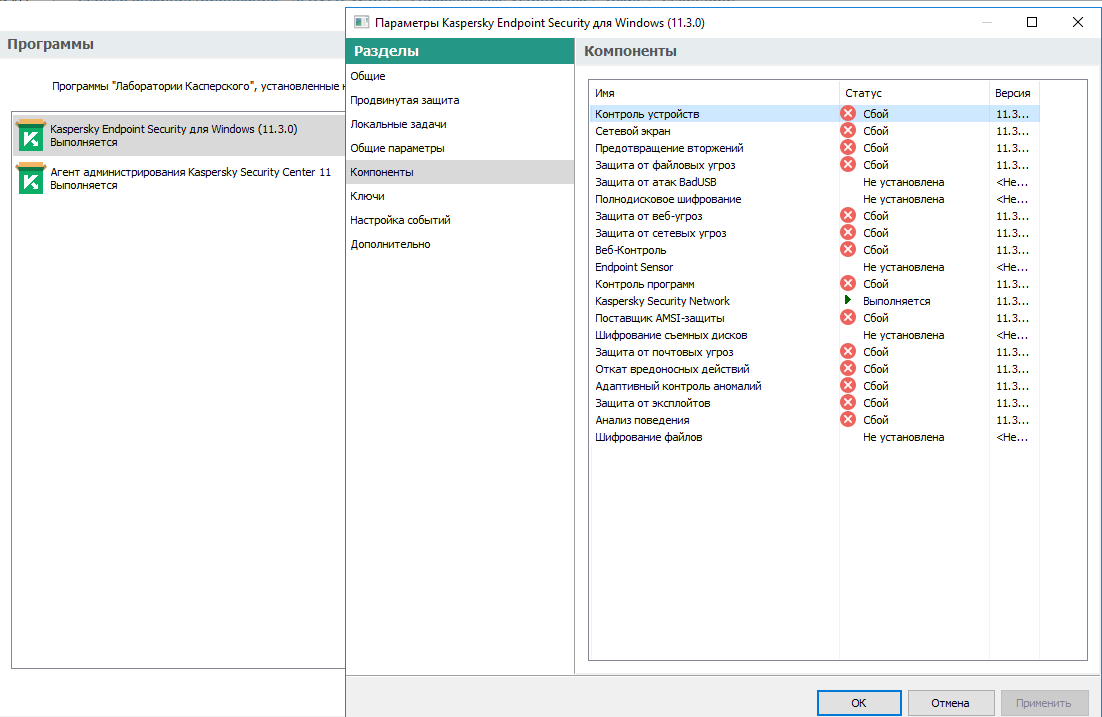
Task: Sort by the Имя column header
Action: 715,93
